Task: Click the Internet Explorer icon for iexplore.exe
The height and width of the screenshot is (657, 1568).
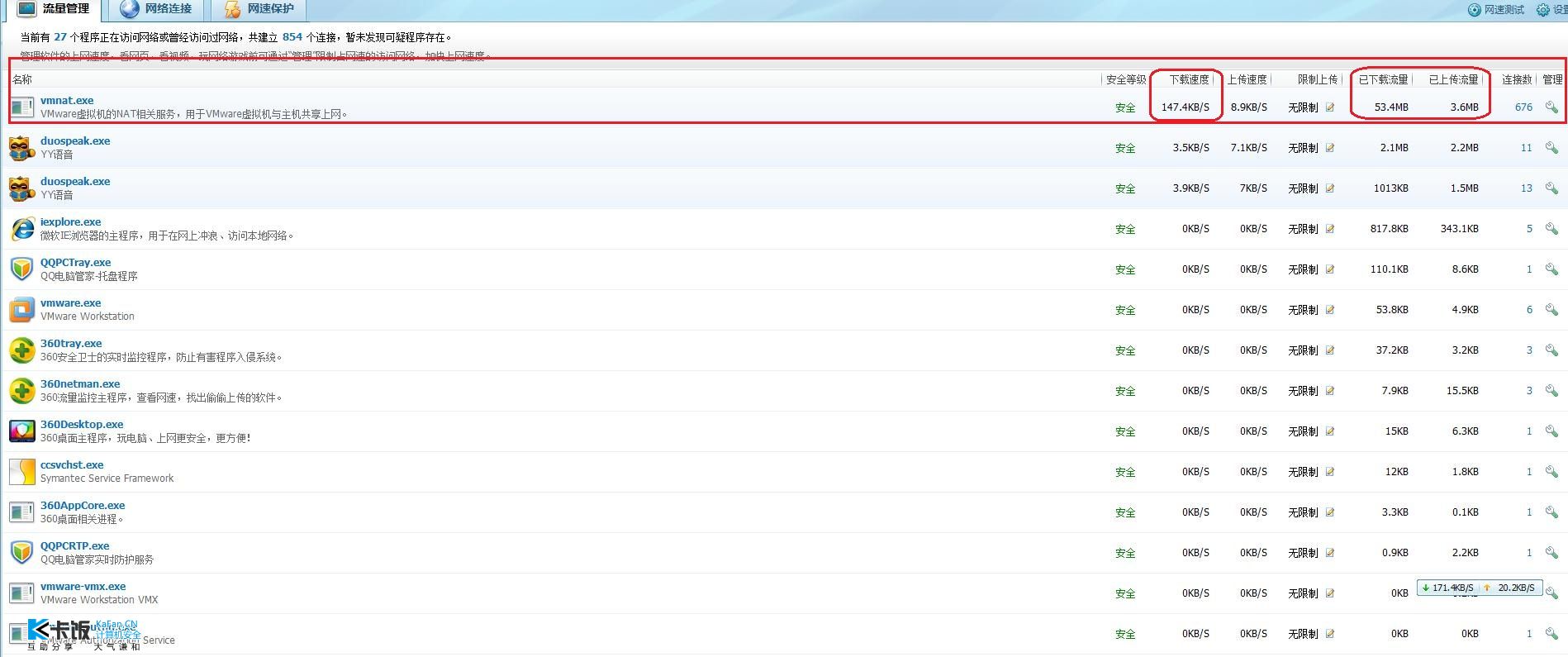Action: [x=21, y=229]
